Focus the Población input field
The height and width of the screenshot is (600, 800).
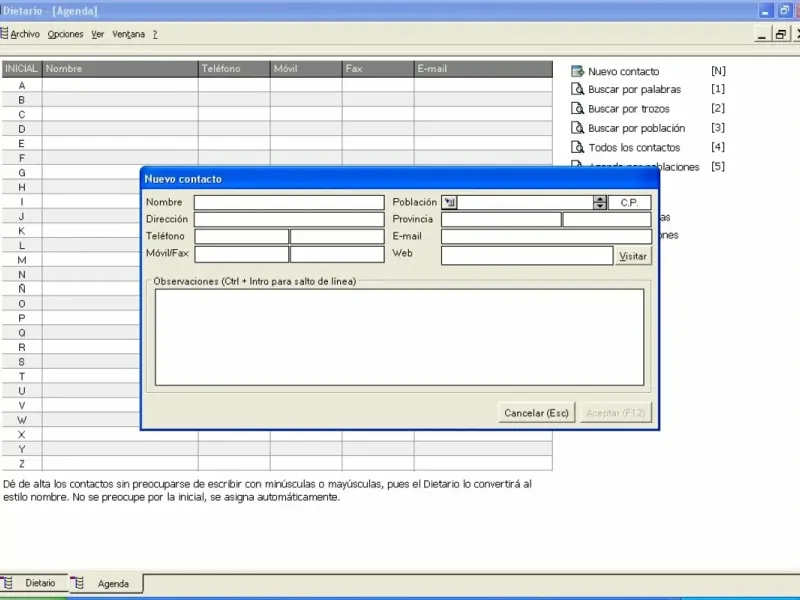(x=525, y=203)
